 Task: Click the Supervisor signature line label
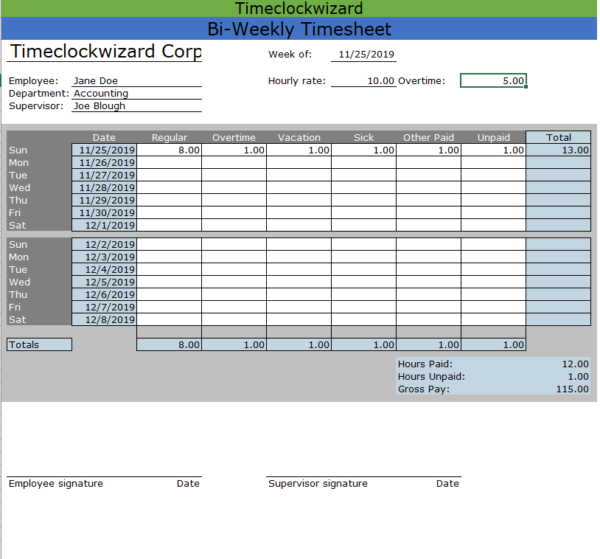[318, 484]
